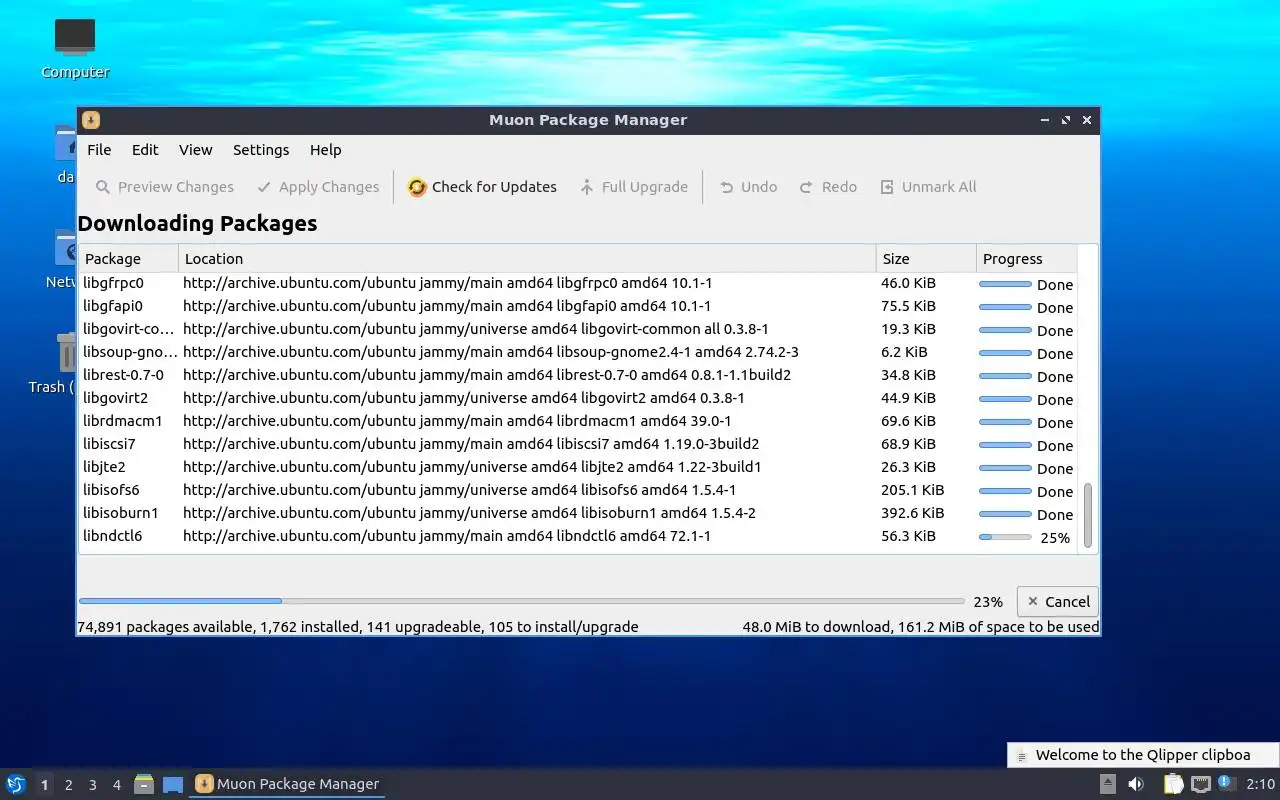Open the Lubuntu start menu
This screenshot has width=1280, height=800.
coord(16,784)
